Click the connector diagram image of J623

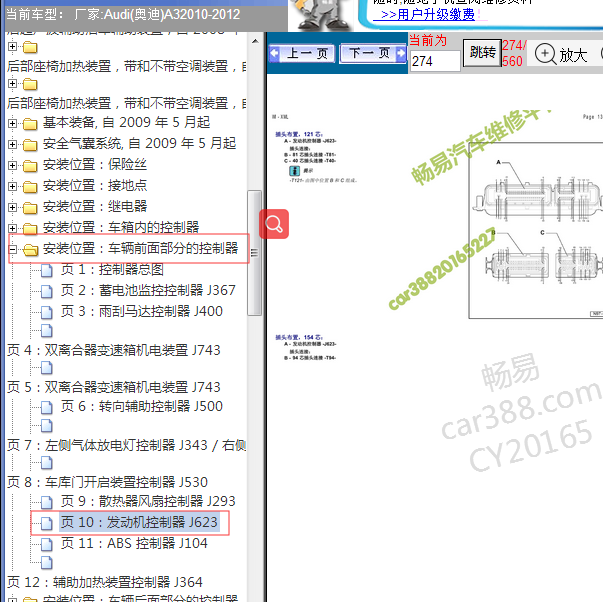(x=536, y=230)
